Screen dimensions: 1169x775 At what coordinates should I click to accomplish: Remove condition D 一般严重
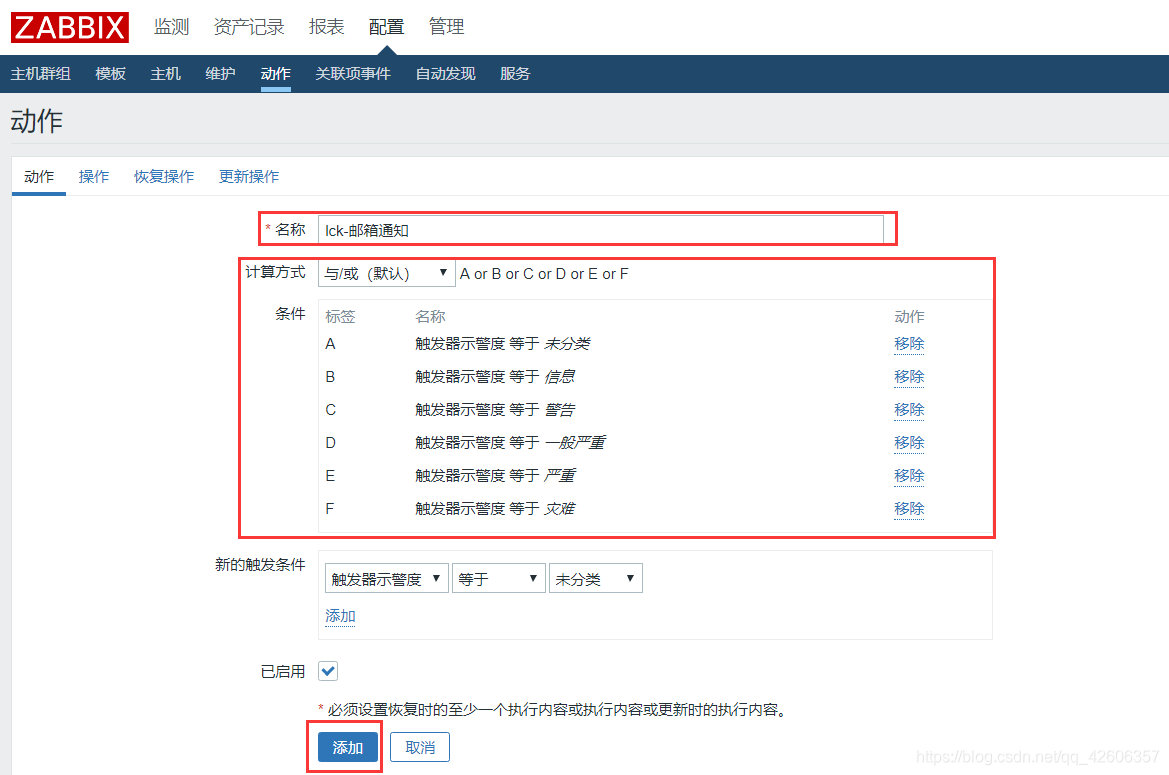[x=909, y=443]
